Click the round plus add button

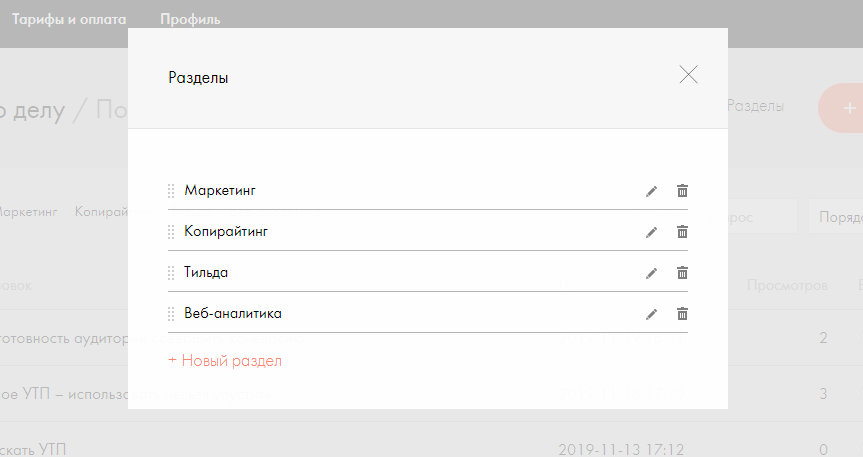click(841, 108)
